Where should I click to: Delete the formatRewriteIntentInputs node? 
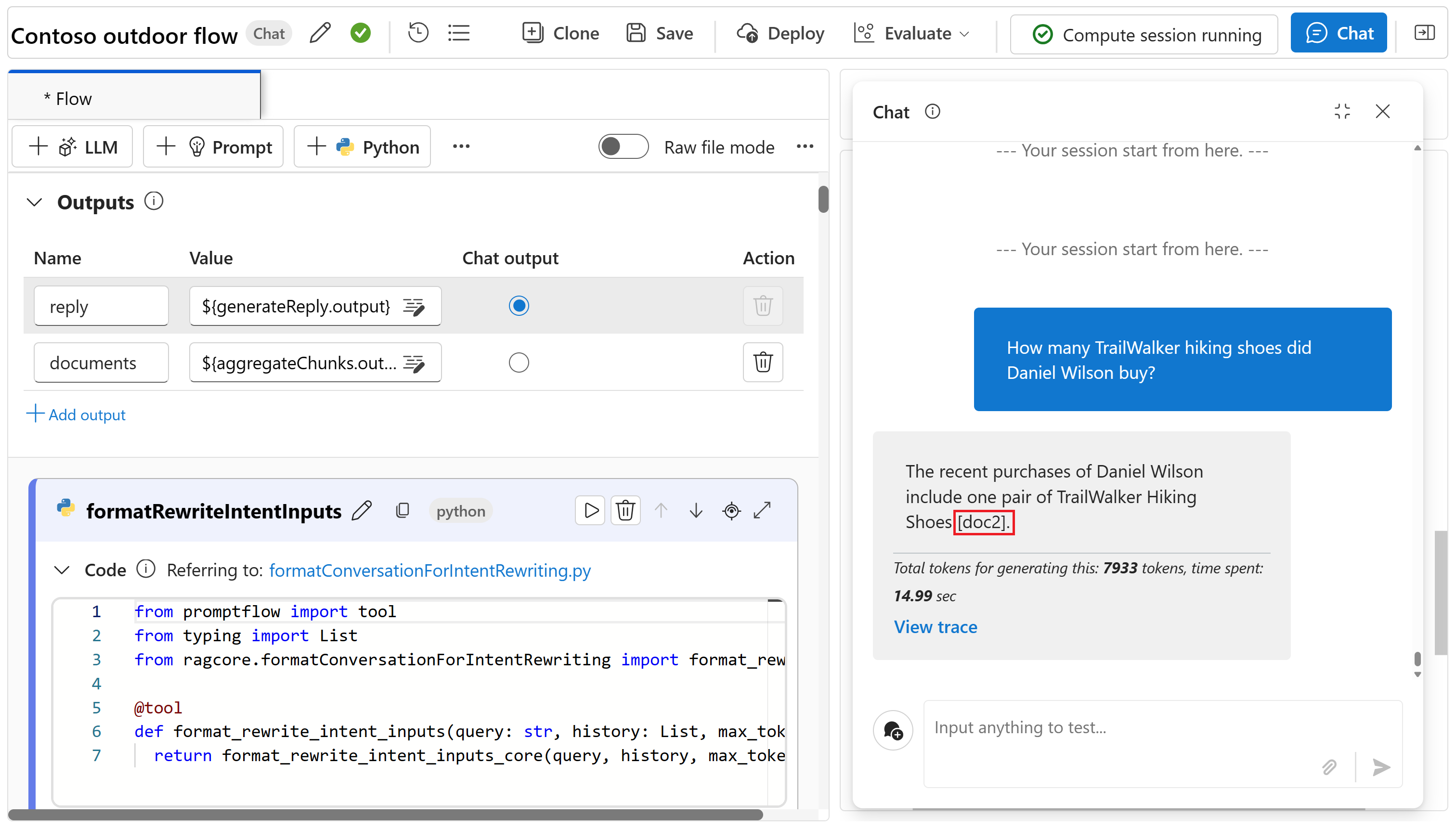click(625, 510)
